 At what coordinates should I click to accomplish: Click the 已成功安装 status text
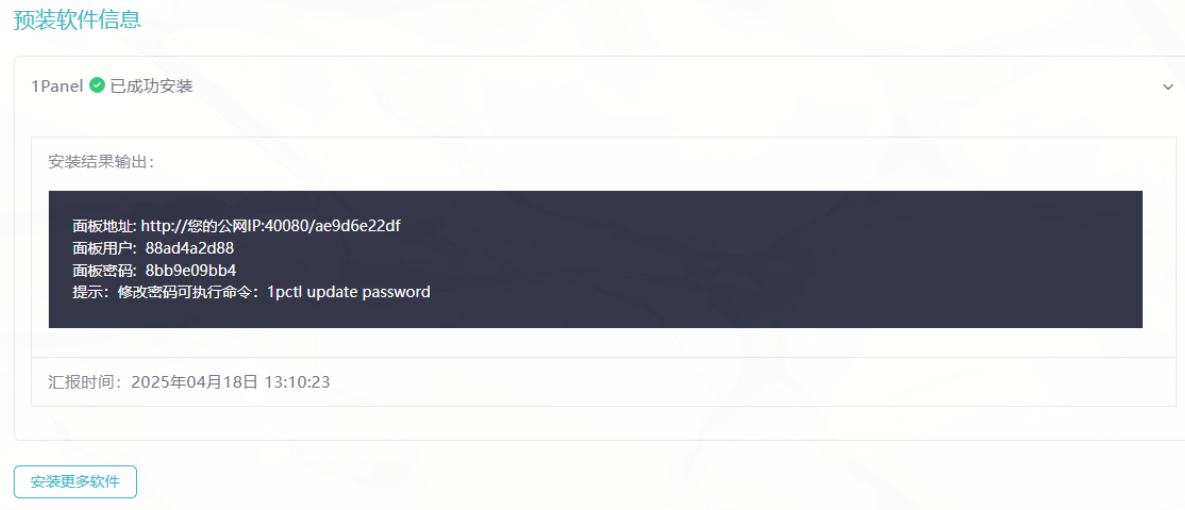click(151, 86)
